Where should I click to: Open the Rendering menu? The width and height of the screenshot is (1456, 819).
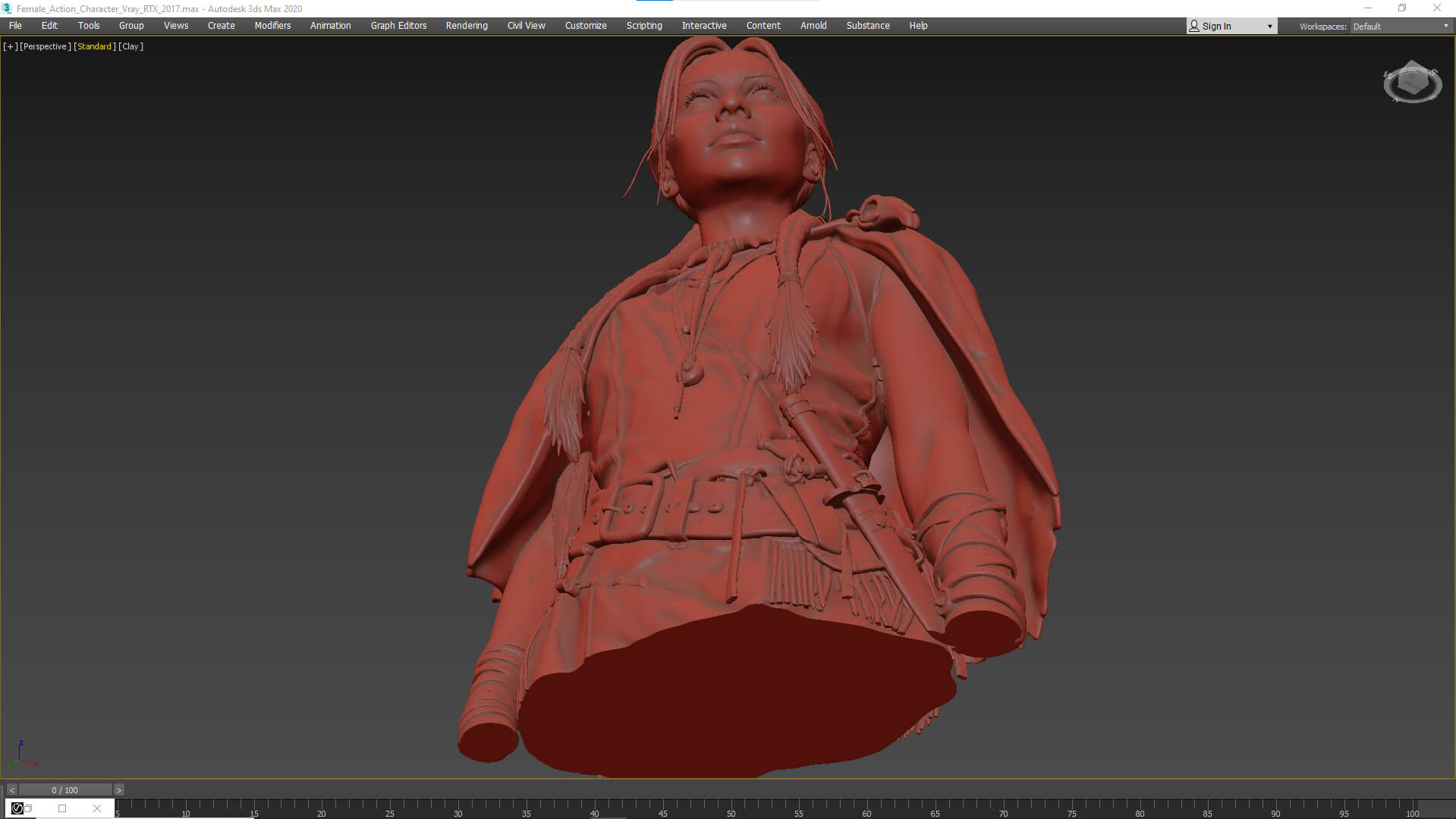(467, 26)
